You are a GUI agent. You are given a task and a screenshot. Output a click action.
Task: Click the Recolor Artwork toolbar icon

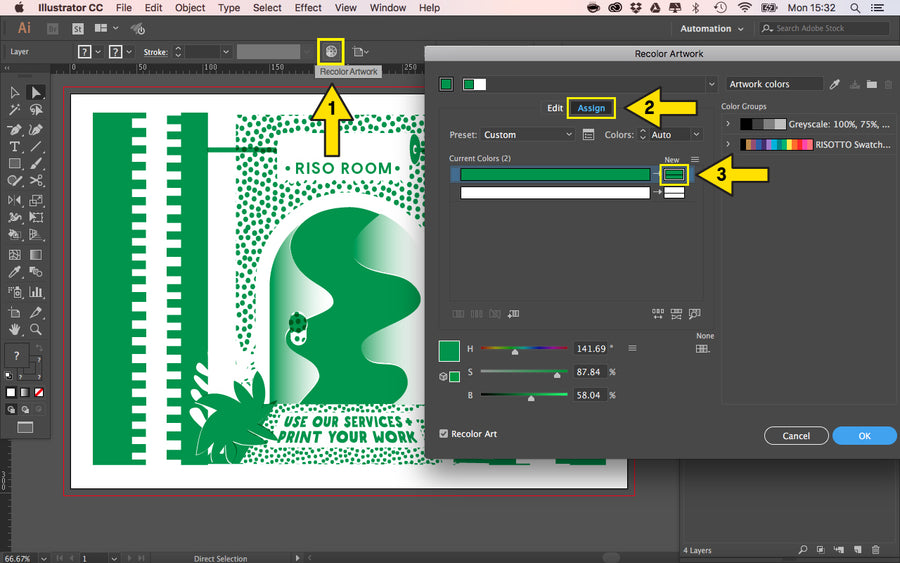331,52
